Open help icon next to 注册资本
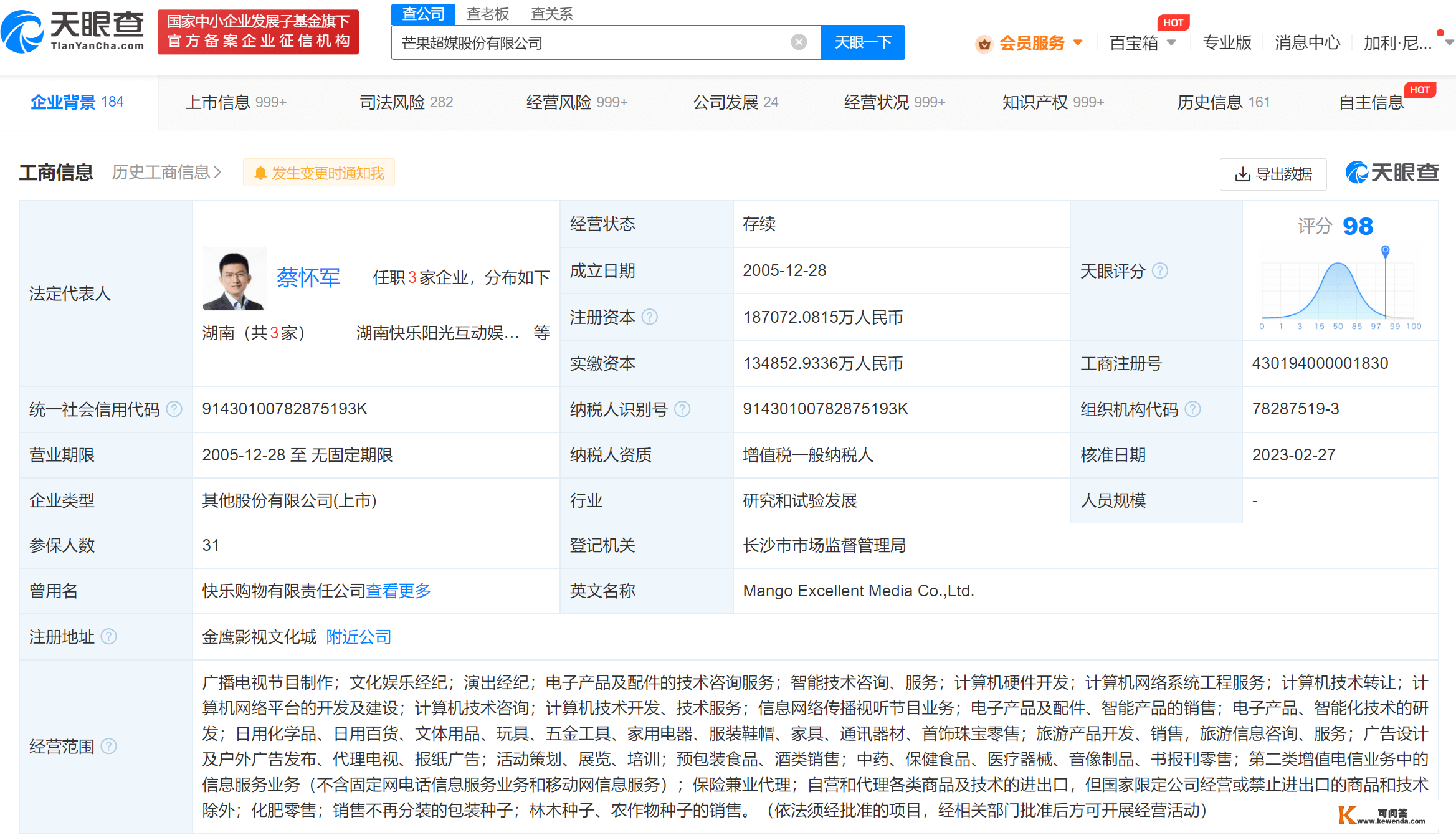Viewport: 1456px width, 835px height. coord(650,317)
